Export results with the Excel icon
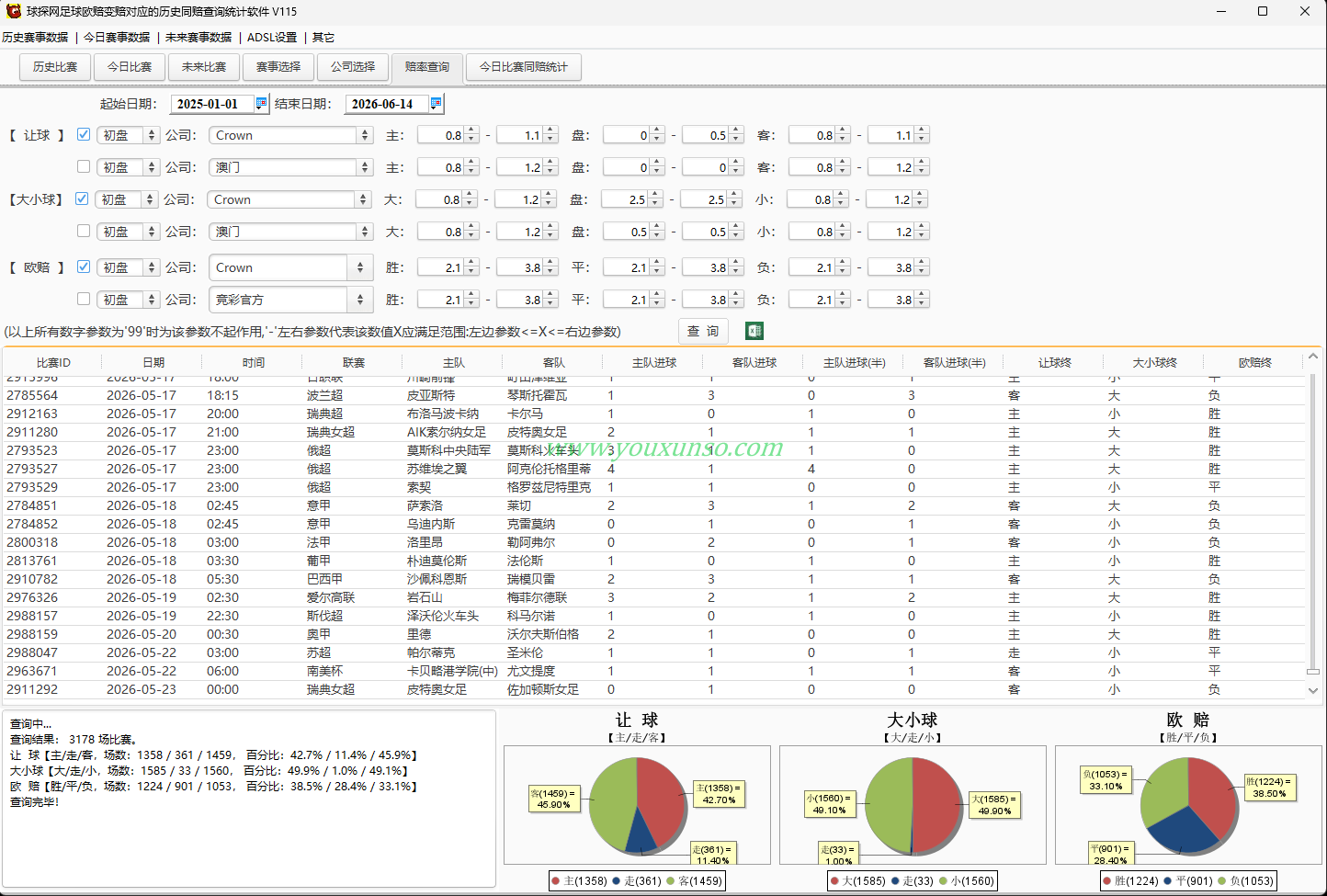This screenshot has width=1327, height=896. pyautogui.click(x=754, y=331)
